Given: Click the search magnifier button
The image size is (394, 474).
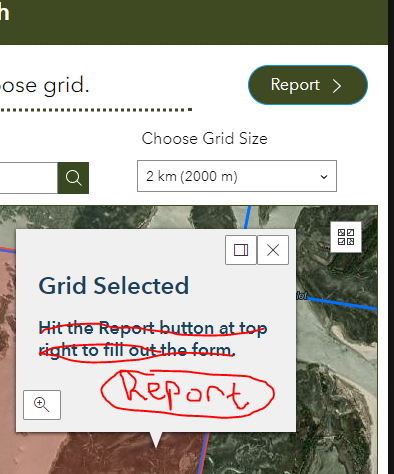Looking at the screenshot, I should point(73,178).
